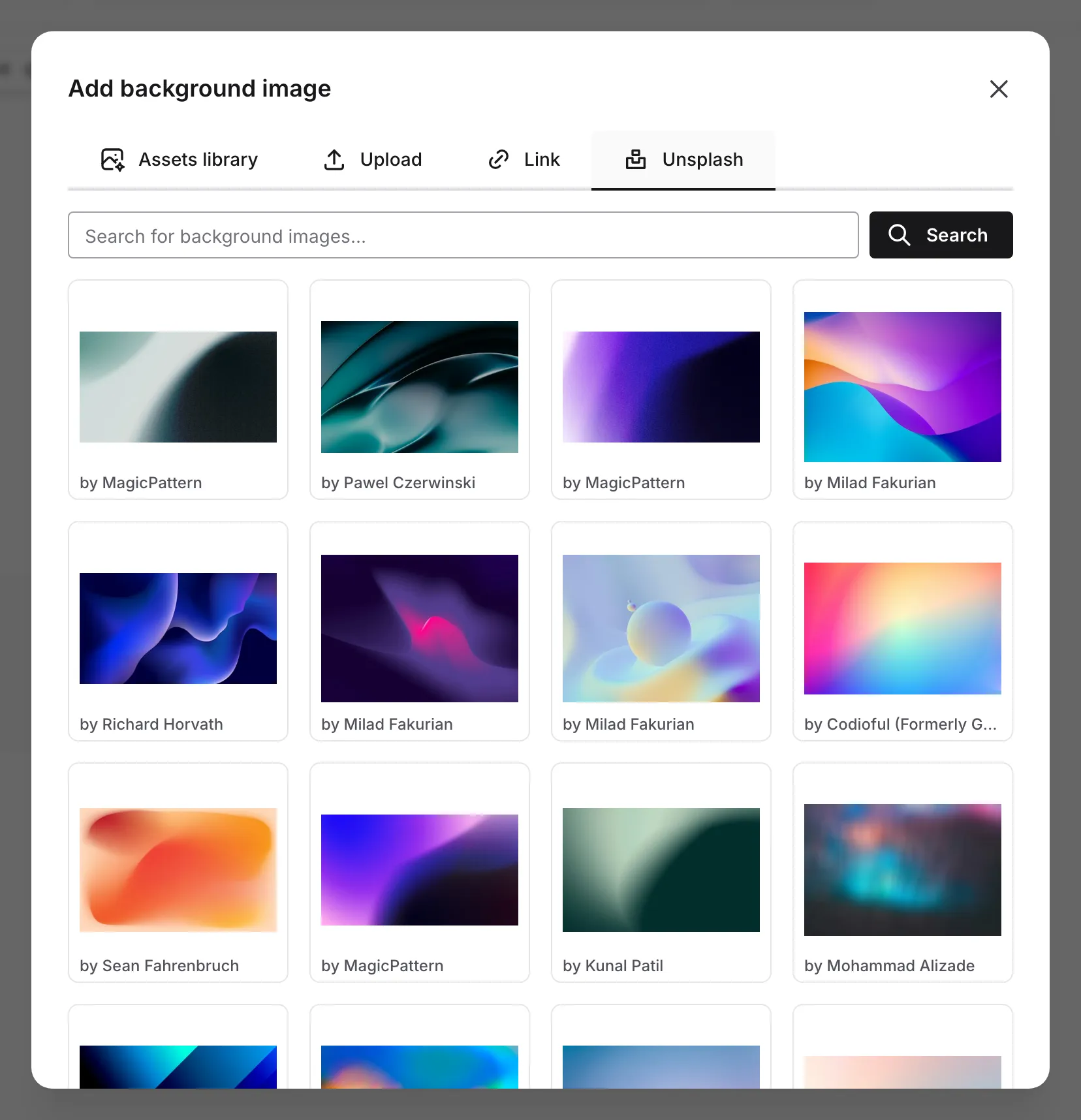Select the blue fluid image by Richard Horvath
The image size is (1081, 1120).
point(178,629)
